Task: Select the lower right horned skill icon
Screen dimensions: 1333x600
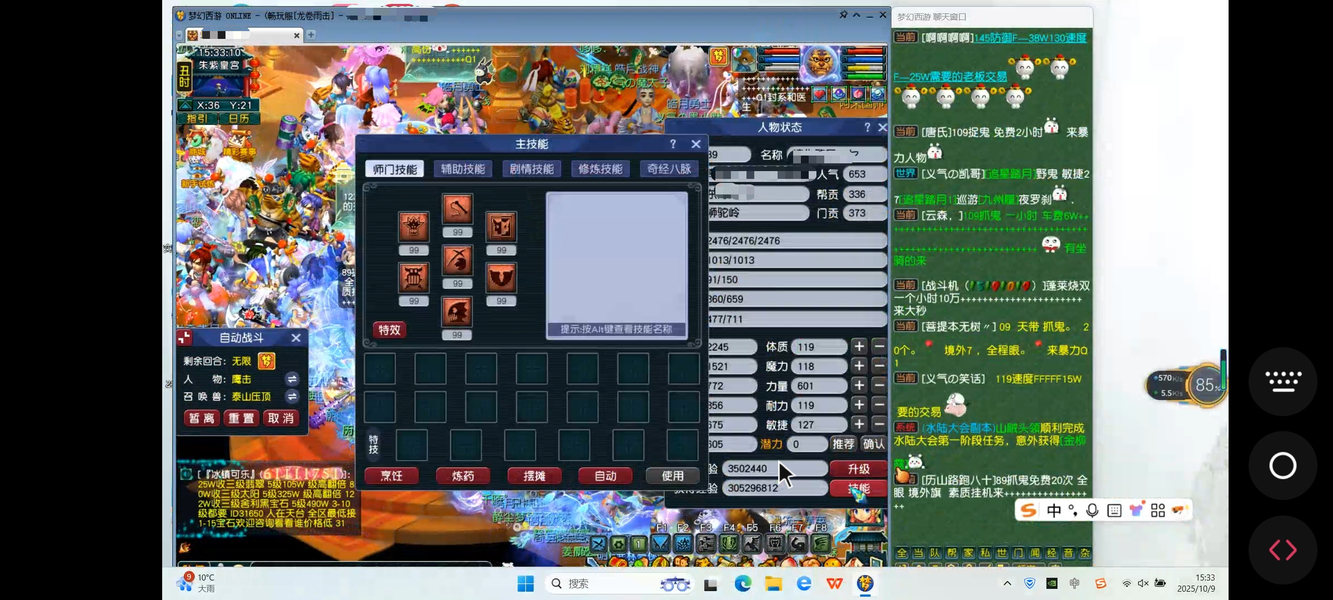Action: pyautogui.click(x=501, y=277)
